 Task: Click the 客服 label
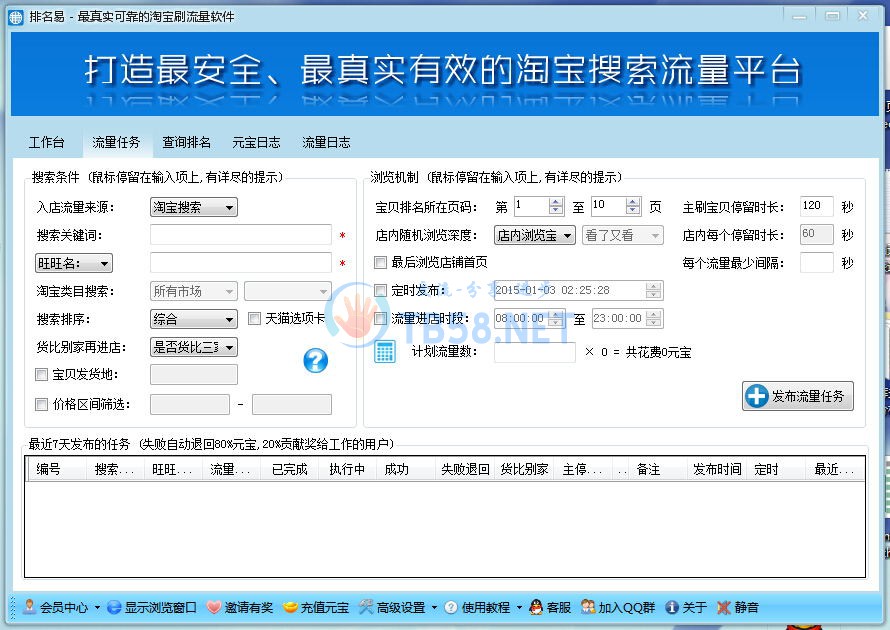[559, 608]
